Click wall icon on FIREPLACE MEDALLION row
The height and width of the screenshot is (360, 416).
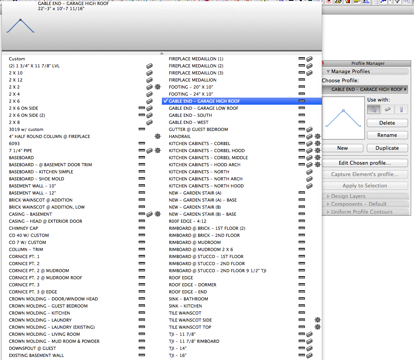[302, 80]
